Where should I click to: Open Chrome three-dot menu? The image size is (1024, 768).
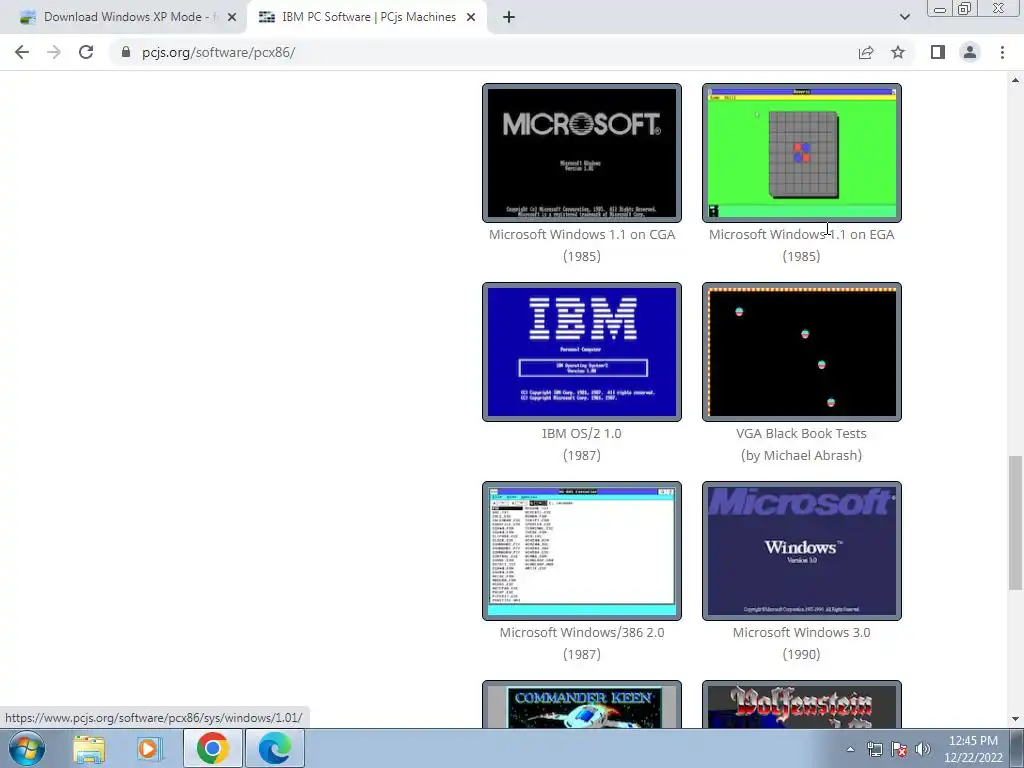click(x=1002, y=52)
